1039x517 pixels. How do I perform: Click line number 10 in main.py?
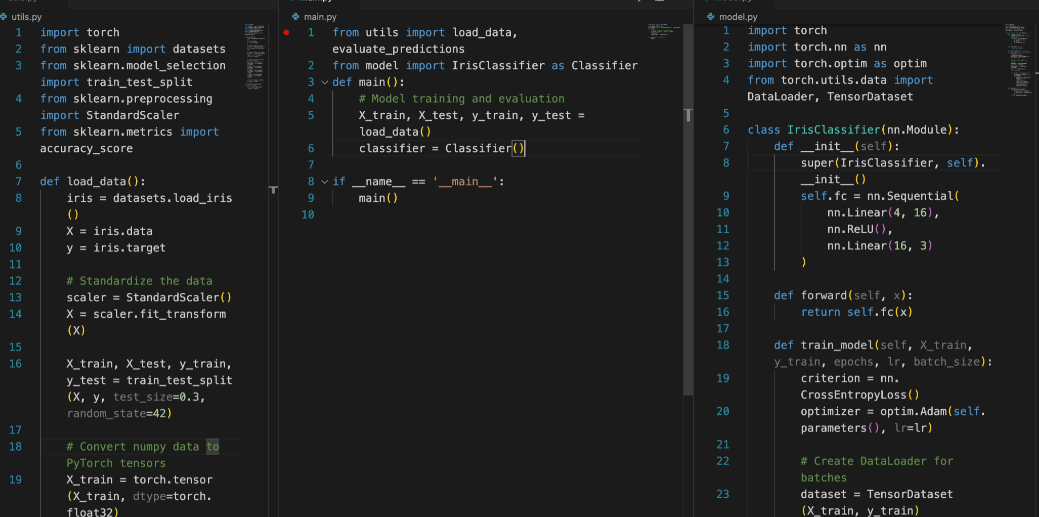308,215
